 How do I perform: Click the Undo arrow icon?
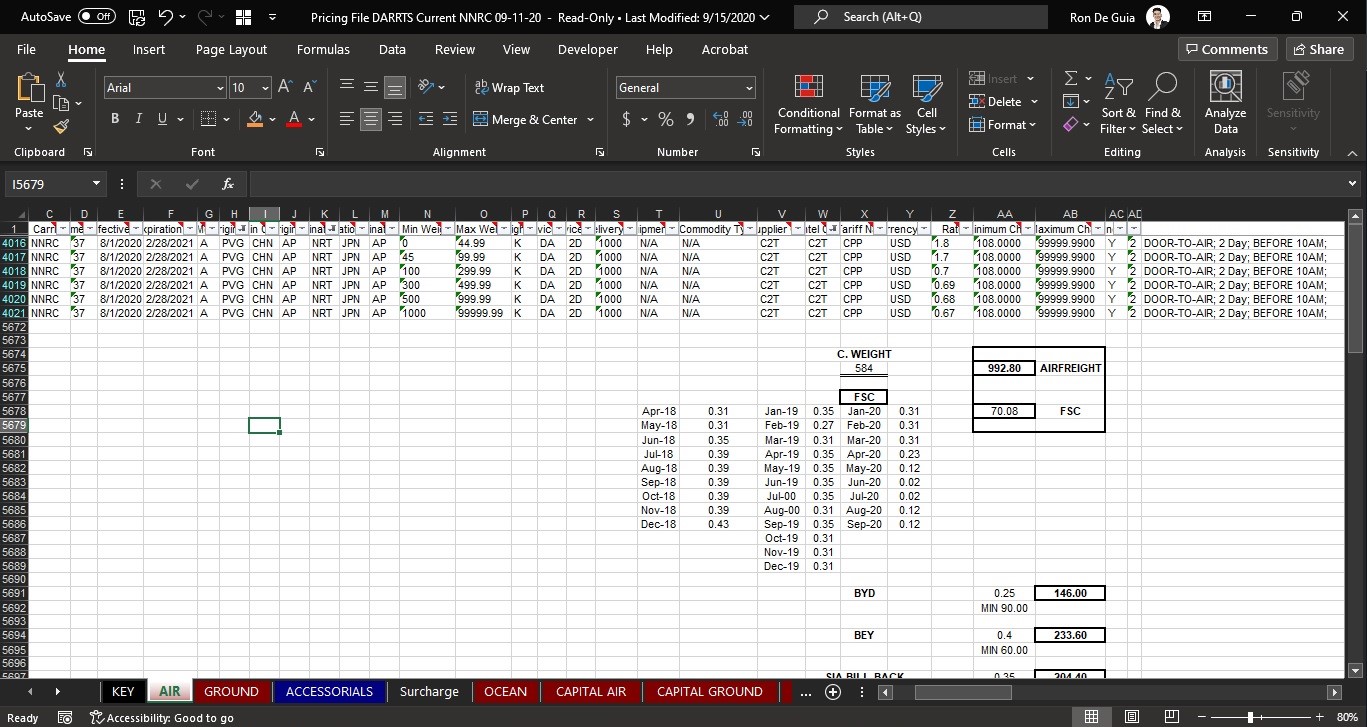coord(168,17)
